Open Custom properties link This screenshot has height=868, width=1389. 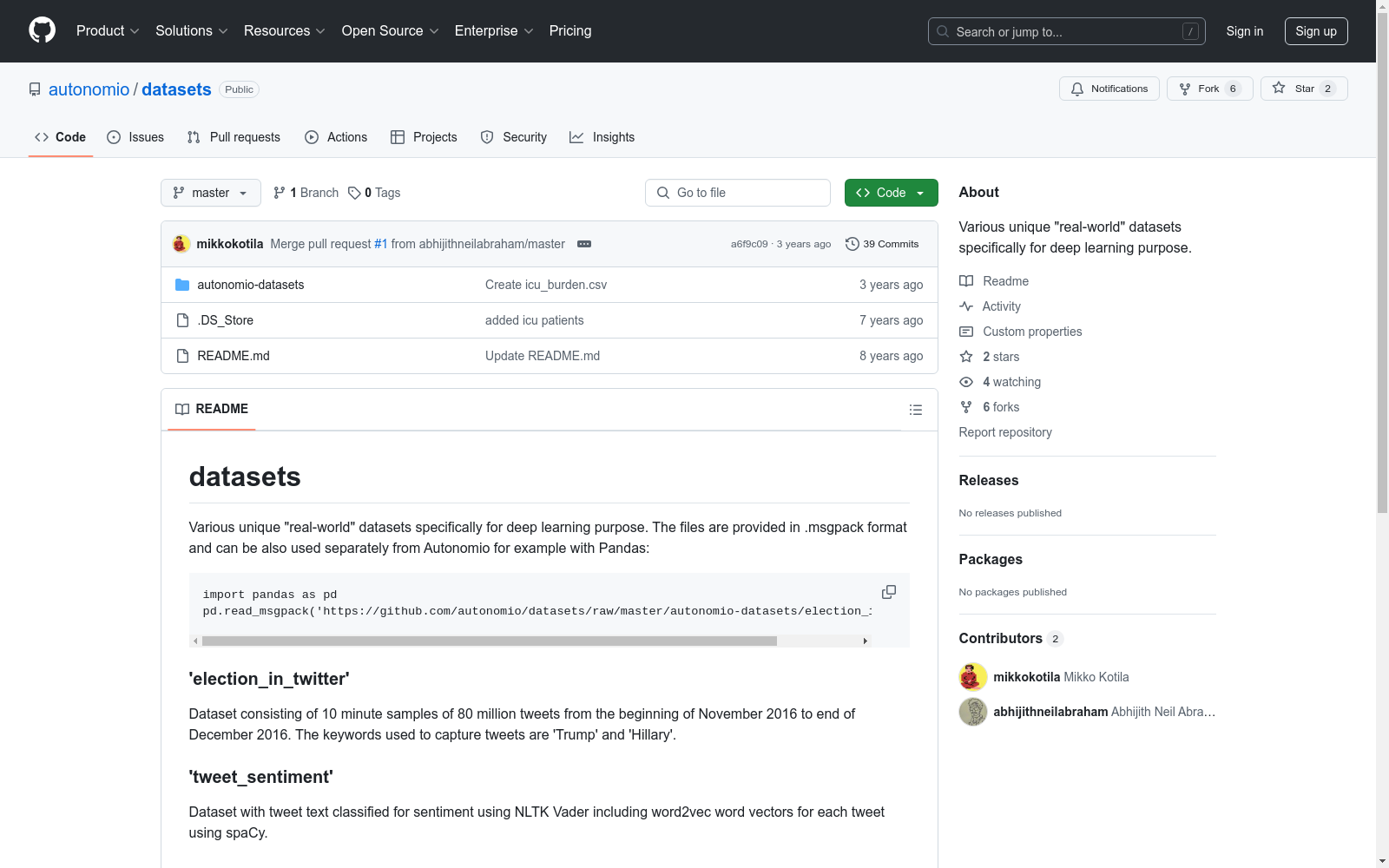coord(1021,332)
